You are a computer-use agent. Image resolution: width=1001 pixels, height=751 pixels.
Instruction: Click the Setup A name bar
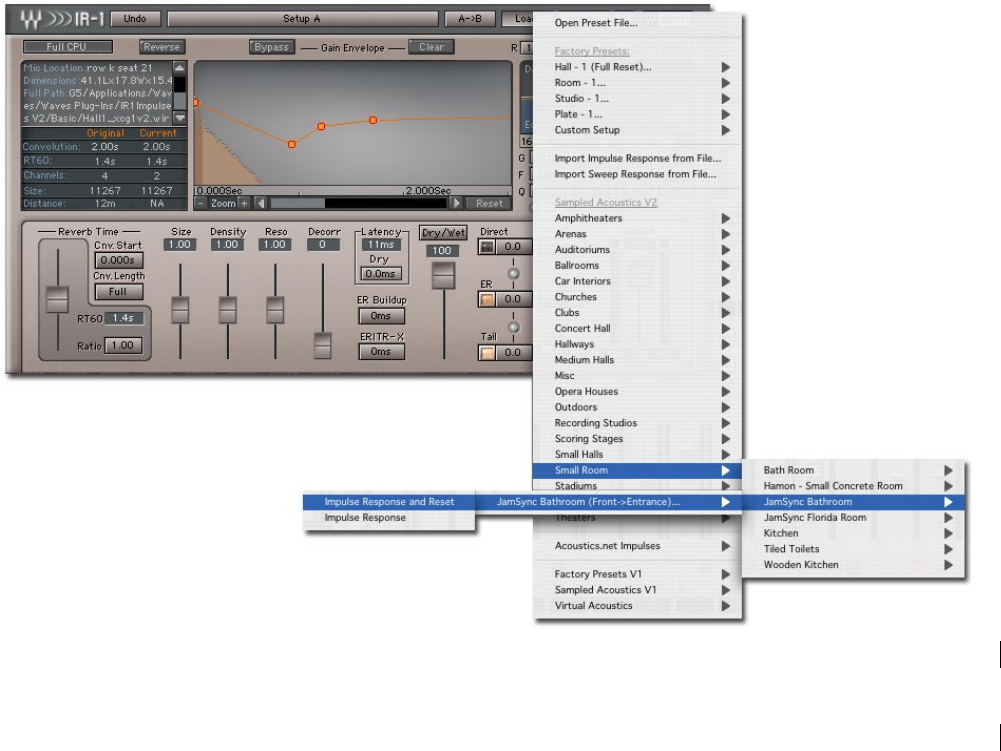click(303, 19)
